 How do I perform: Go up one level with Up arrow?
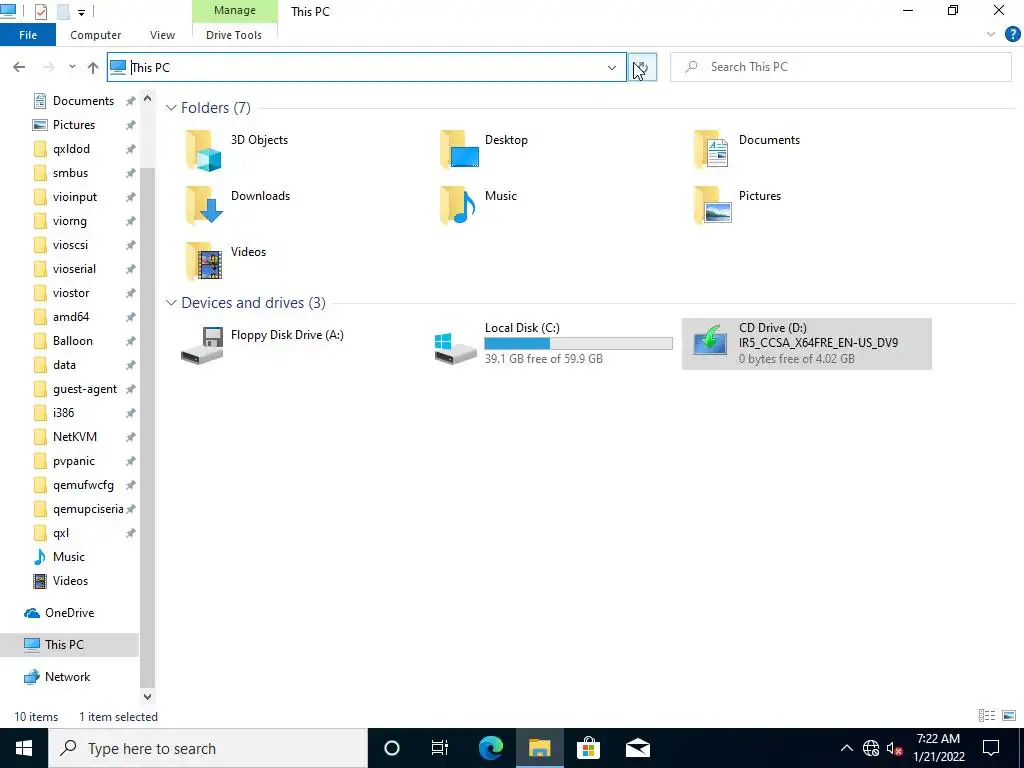tap(93, 67)
